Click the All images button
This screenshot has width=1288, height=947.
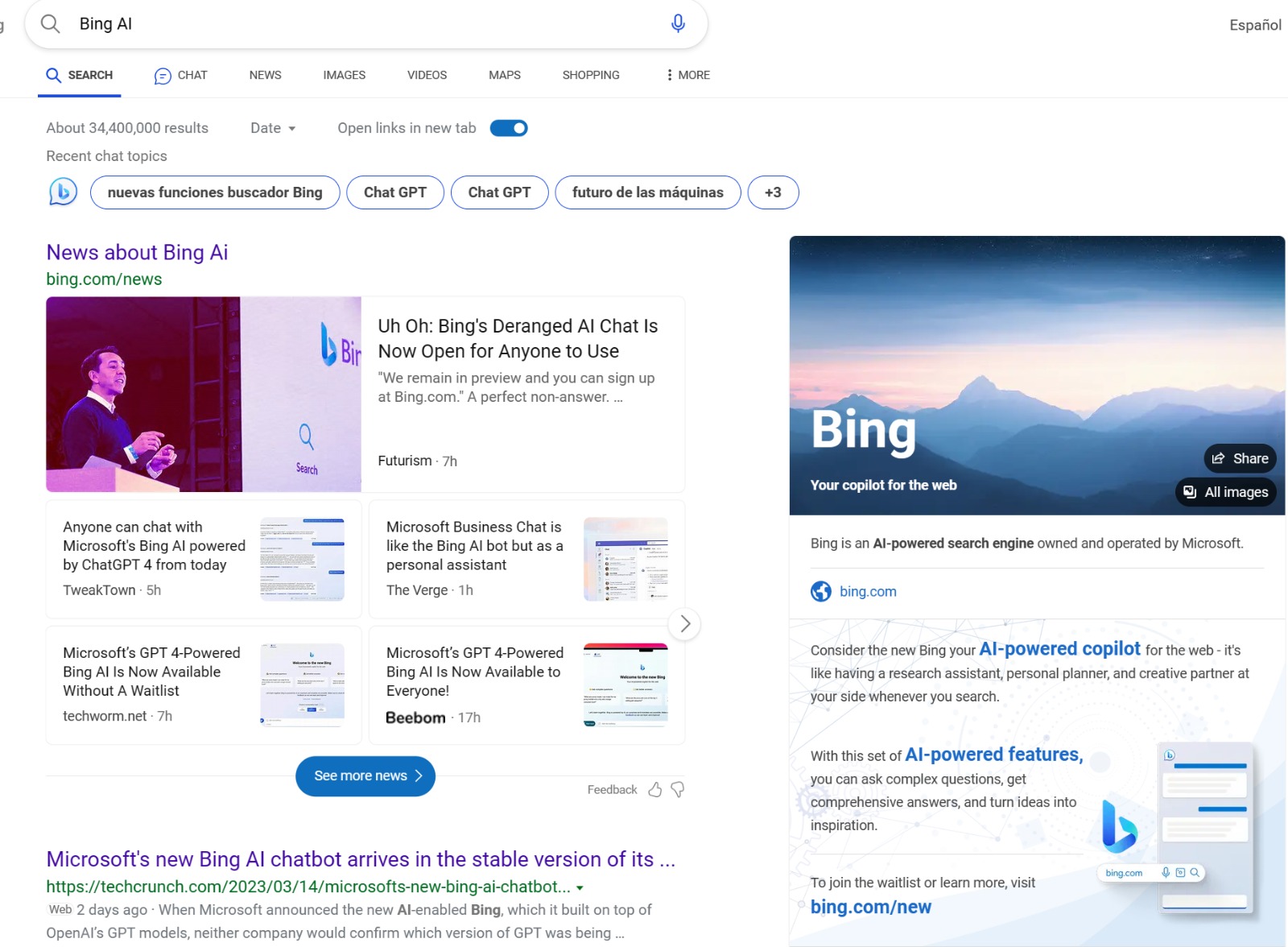pos(1226,492)
